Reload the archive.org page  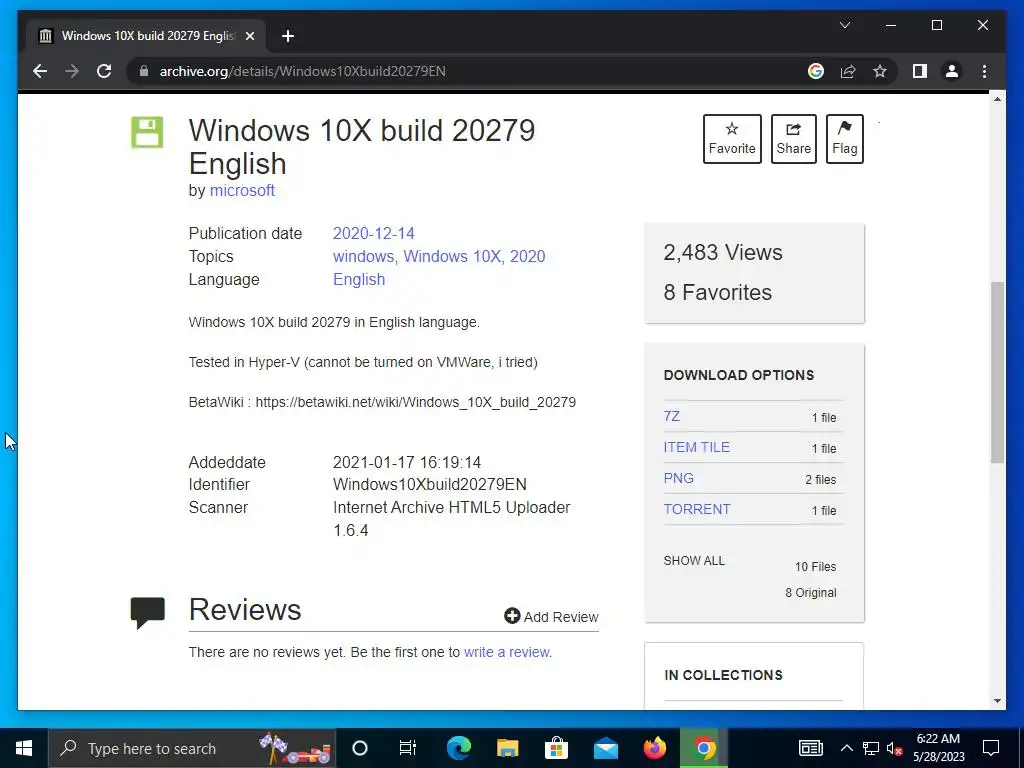pos(104,71)
